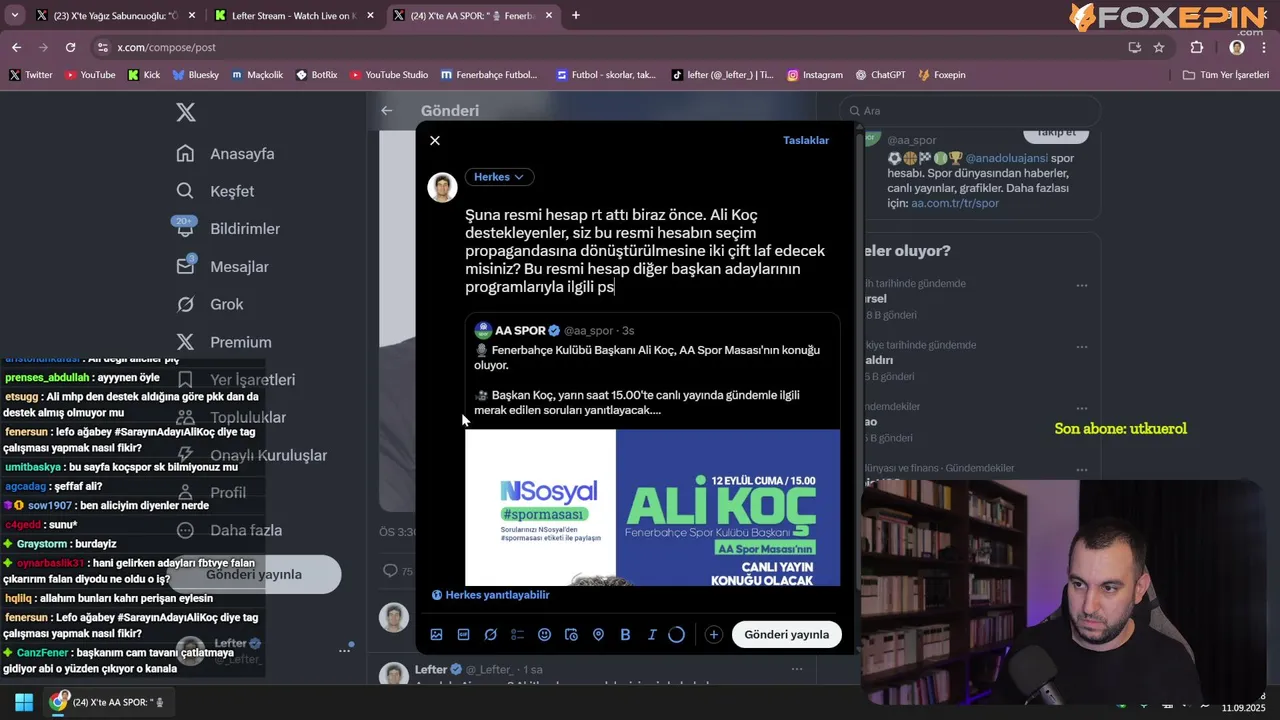Open X logo home in sidebar

pos(186,112)
